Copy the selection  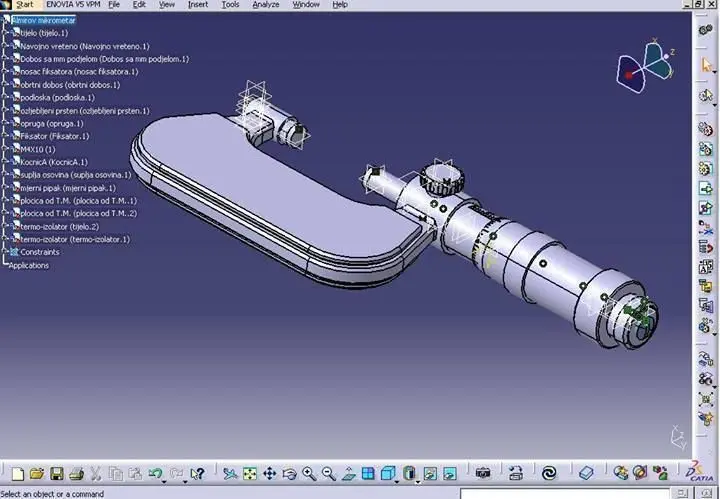point(115,473)
